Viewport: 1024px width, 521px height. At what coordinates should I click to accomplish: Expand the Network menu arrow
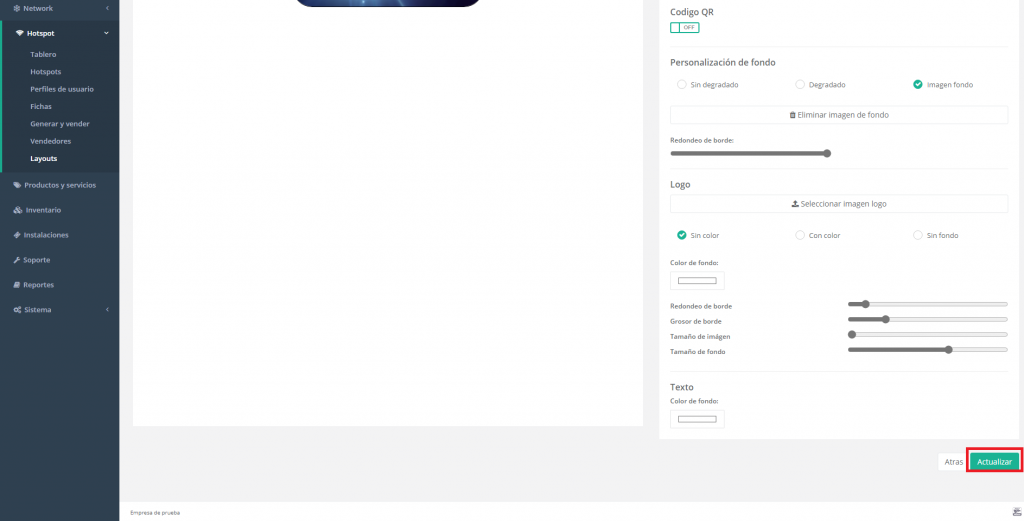click(x=106, y=8)
